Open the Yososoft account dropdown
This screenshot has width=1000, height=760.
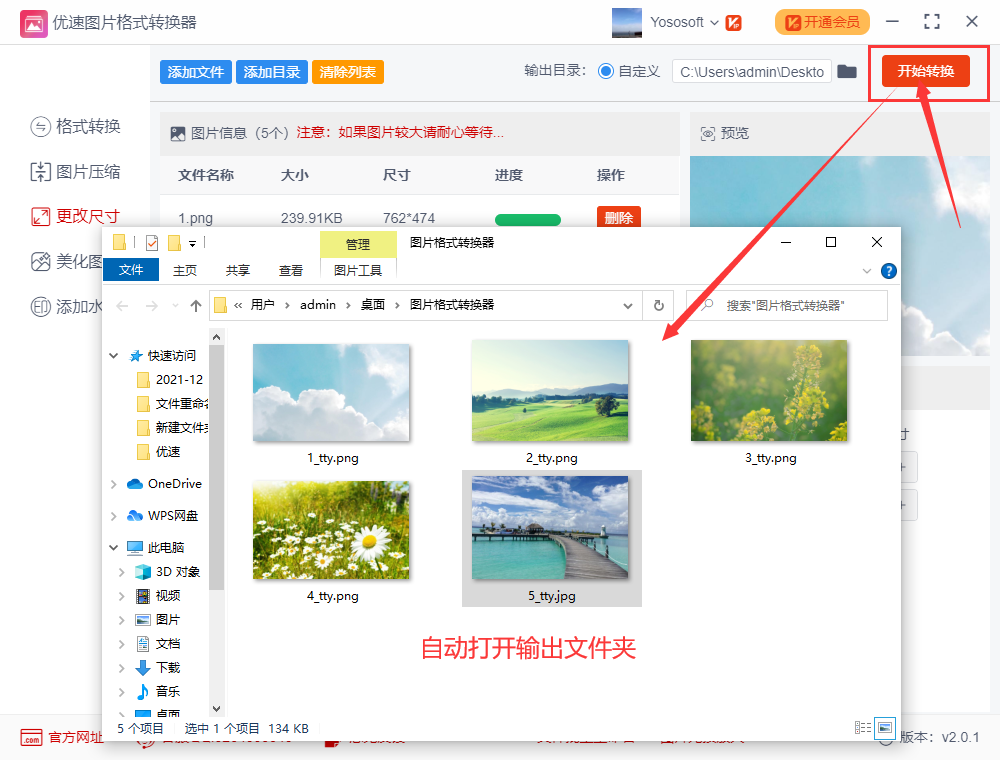[x=714, y=22]
